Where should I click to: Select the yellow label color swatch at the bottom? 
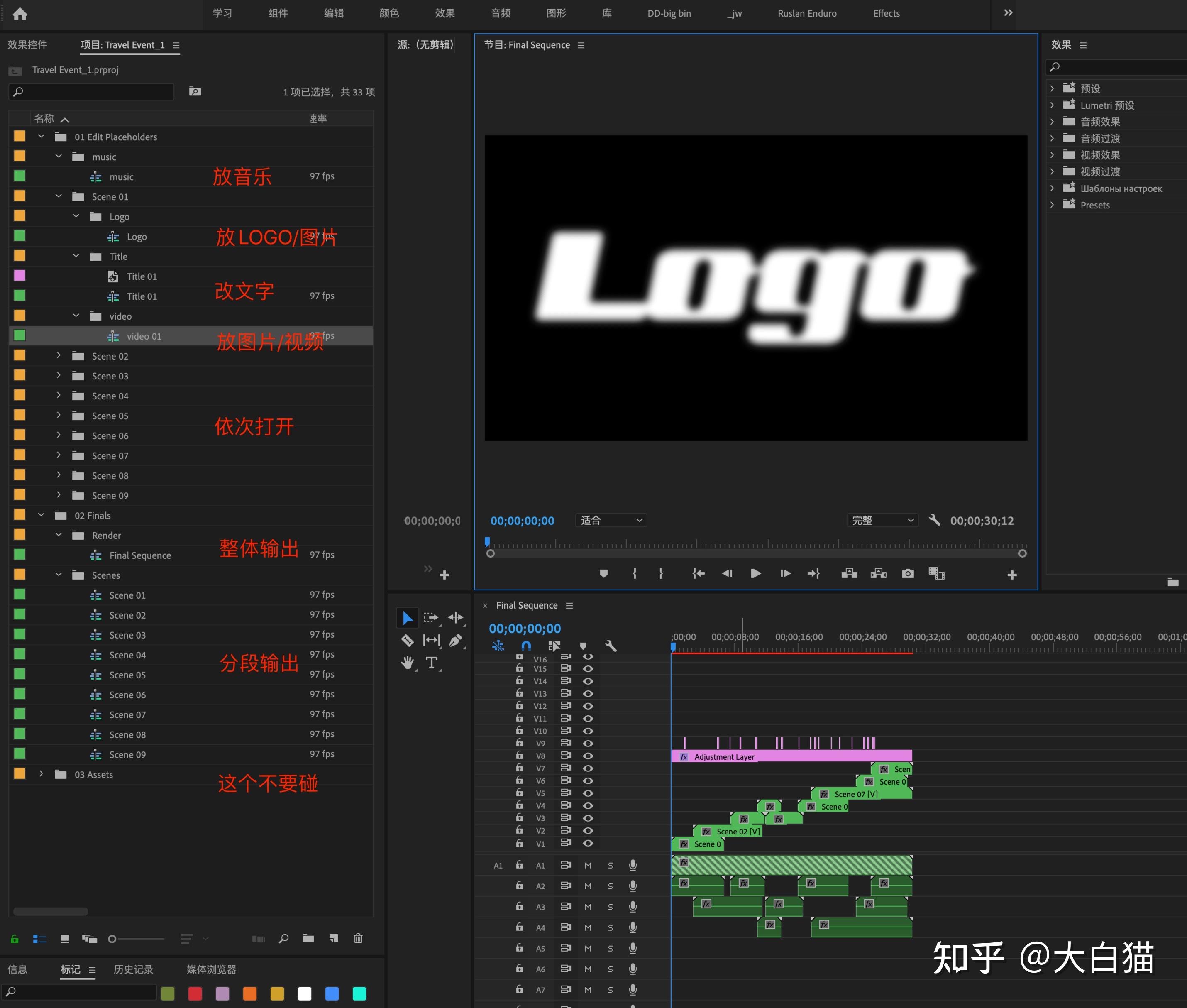(278, 993)
